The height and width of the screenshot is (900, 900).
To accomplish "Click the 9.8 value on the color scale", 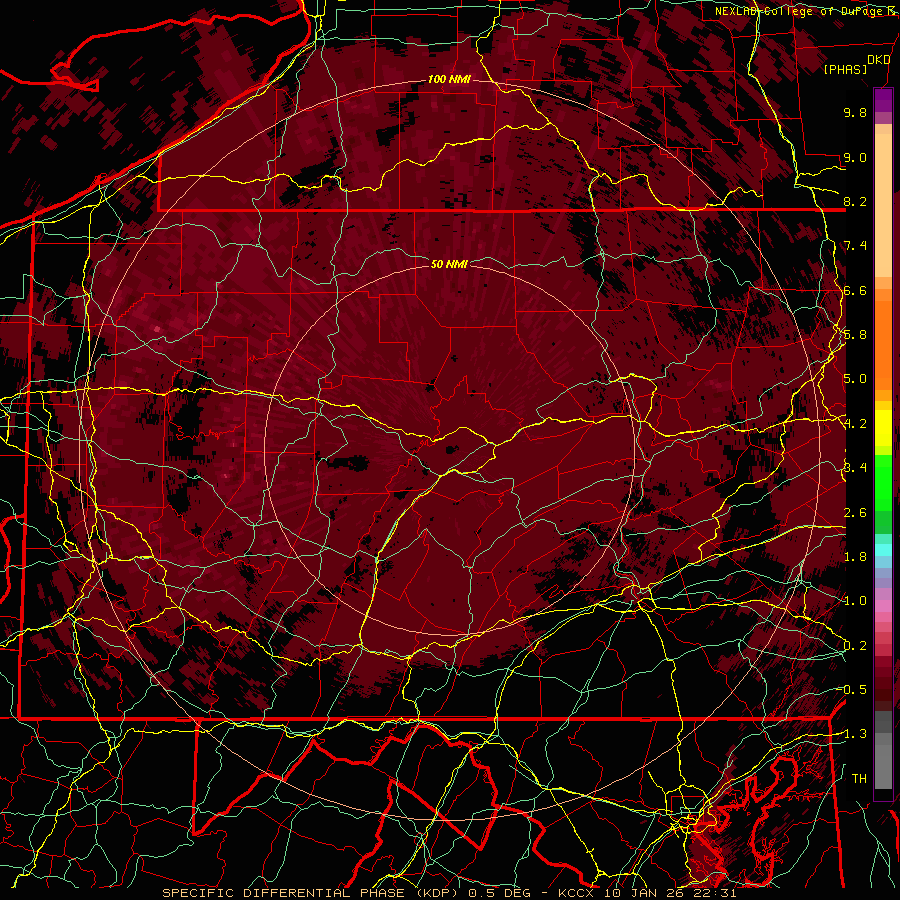I will tap(855, 112).
